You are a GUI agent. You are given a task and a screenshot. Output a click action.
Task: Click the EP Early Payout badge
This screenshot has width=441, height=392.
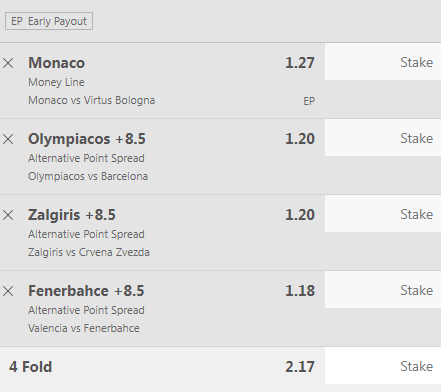coord(49,21)
